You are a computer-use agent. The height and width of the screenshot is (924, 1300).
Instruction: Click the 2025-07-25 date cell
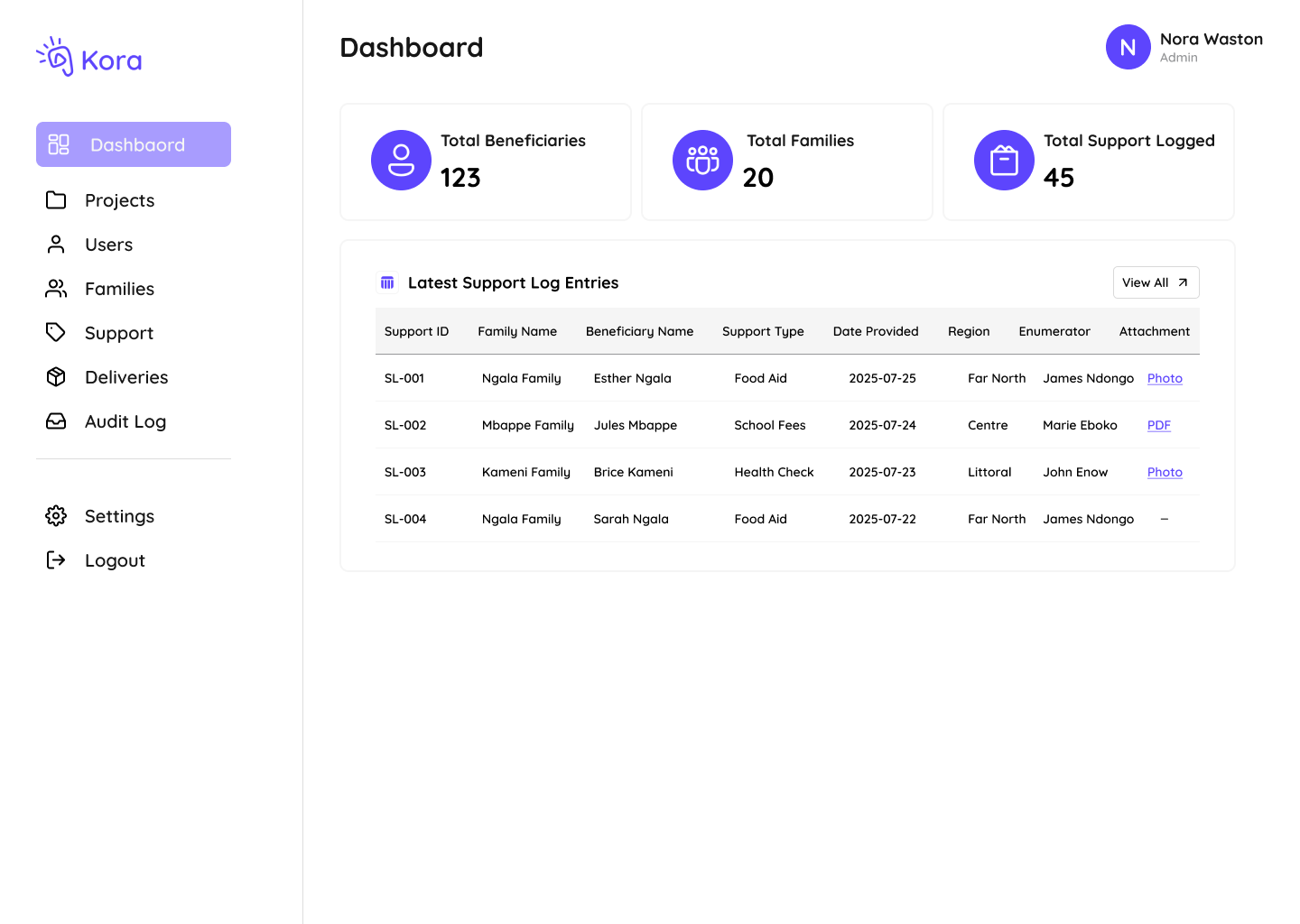click(x=882, y=378)
